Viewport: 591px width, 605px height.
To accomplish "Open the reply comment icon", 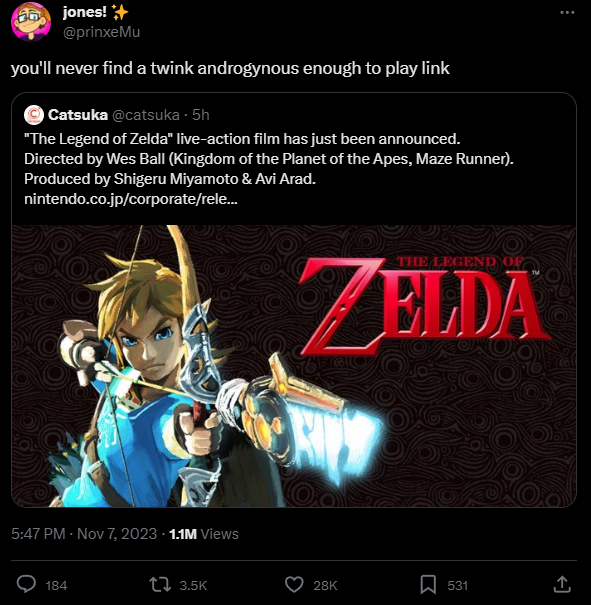I will point(26,584).
